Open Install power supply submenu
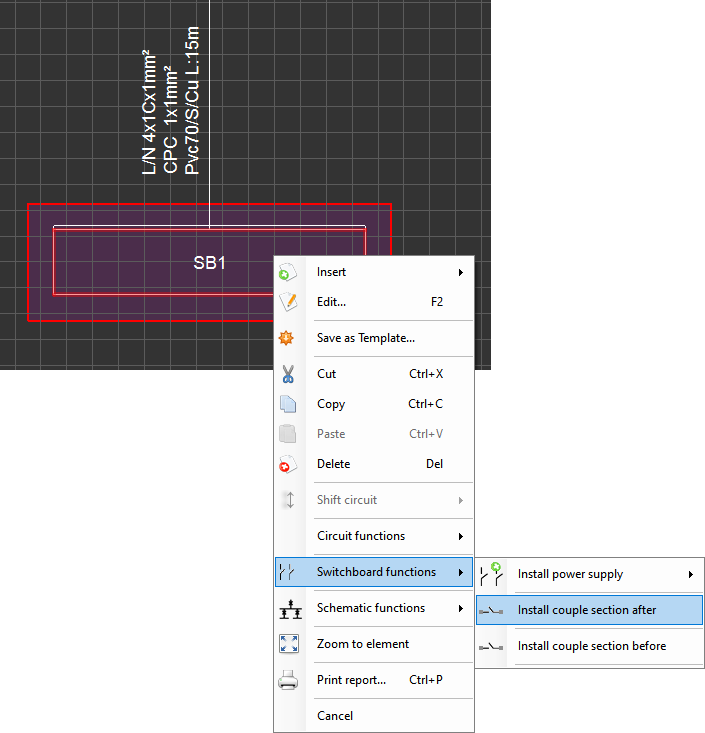The image size is (705, 733). click(590, 574)
